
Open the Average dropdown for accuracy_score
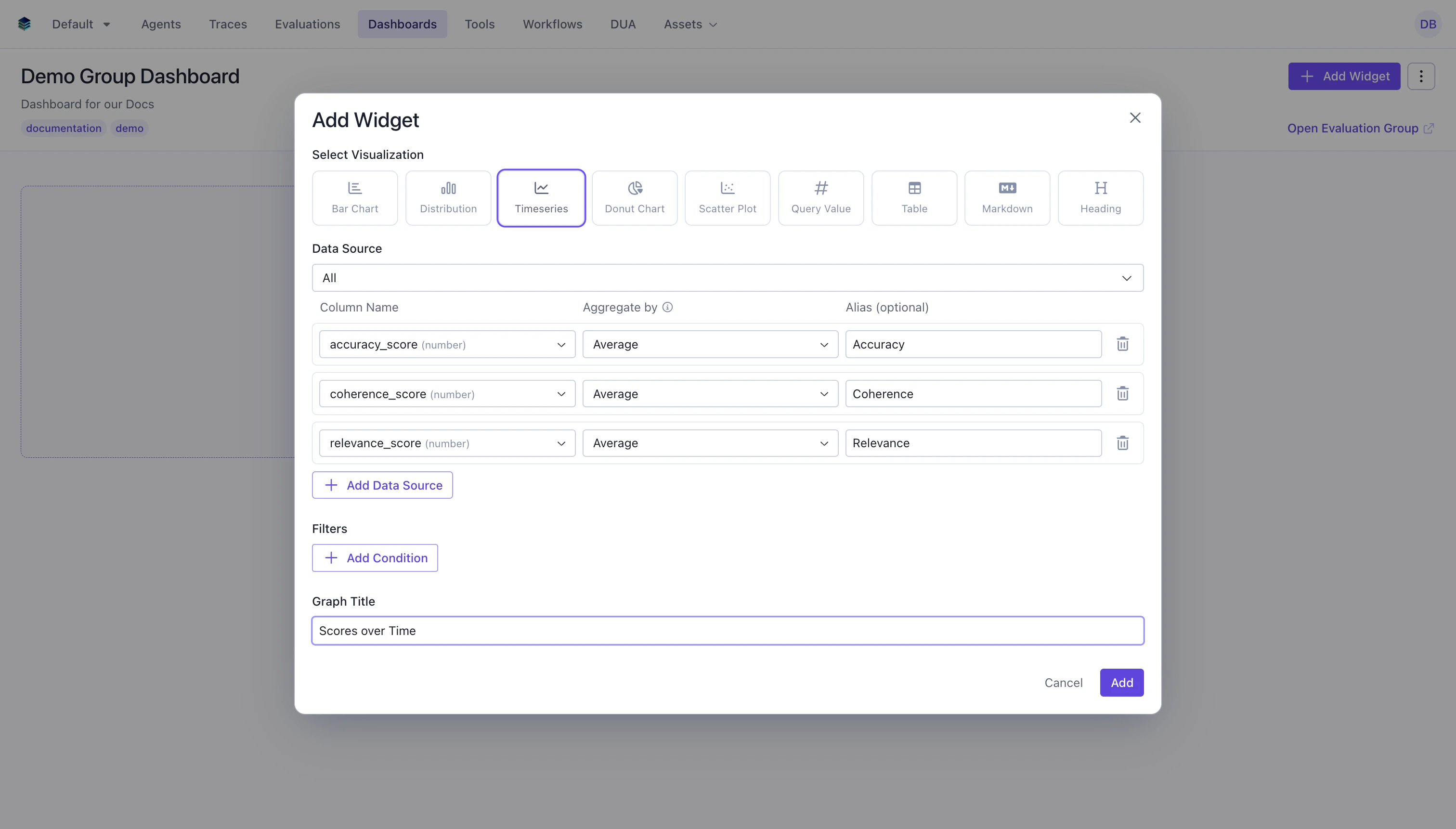tap(710, 344)
